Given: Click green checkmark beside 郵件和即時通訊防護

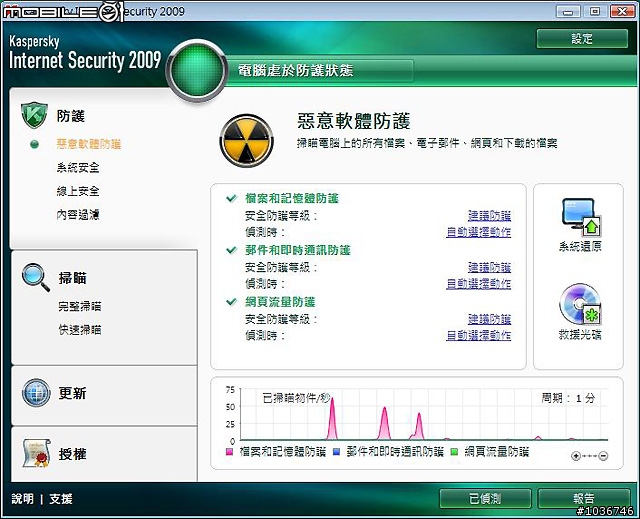Looking at the screenshot, I should pyautogui.click(x=231, y=250).
